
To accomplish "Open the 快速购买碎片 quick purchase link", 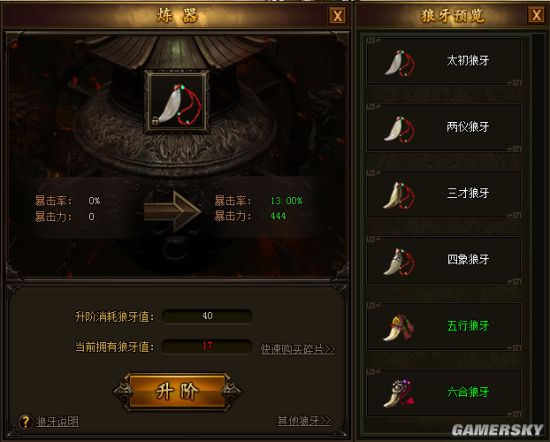I will [x=298, y=349].
